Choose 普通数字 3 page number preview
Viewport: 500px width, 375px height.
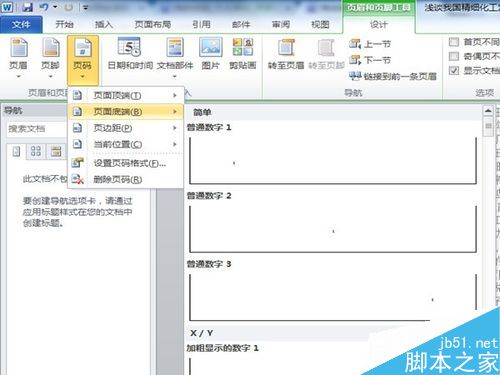coord(333,297)
